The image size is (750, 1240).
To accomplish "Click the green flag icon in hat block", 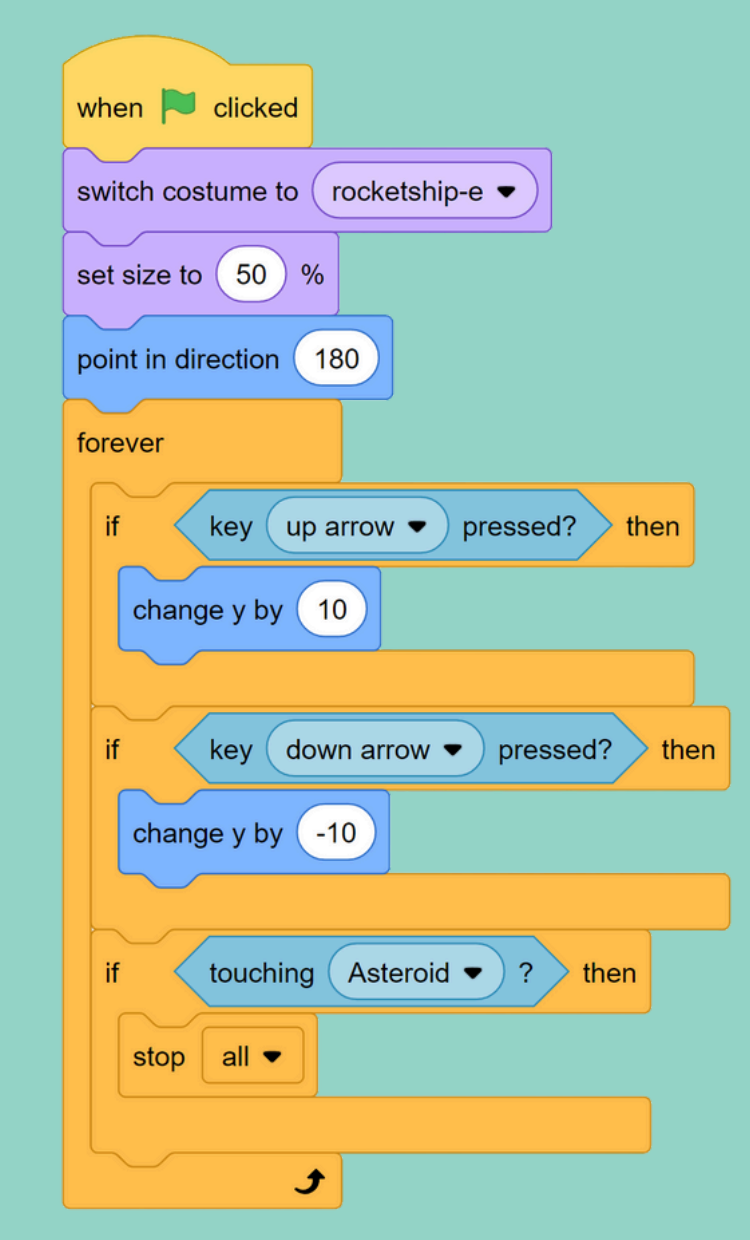I will (178, 107).
